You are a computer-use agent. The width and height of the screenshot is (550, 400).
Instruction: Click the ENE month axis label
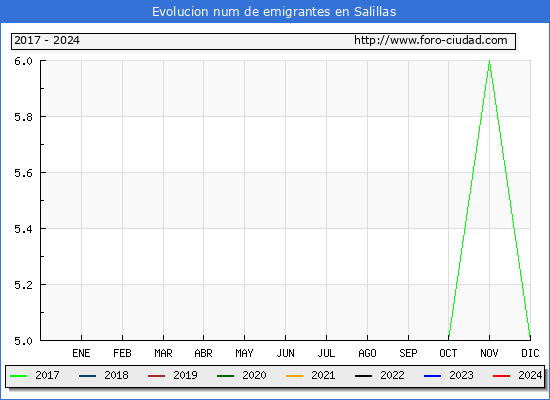click(x=81, y=353)
